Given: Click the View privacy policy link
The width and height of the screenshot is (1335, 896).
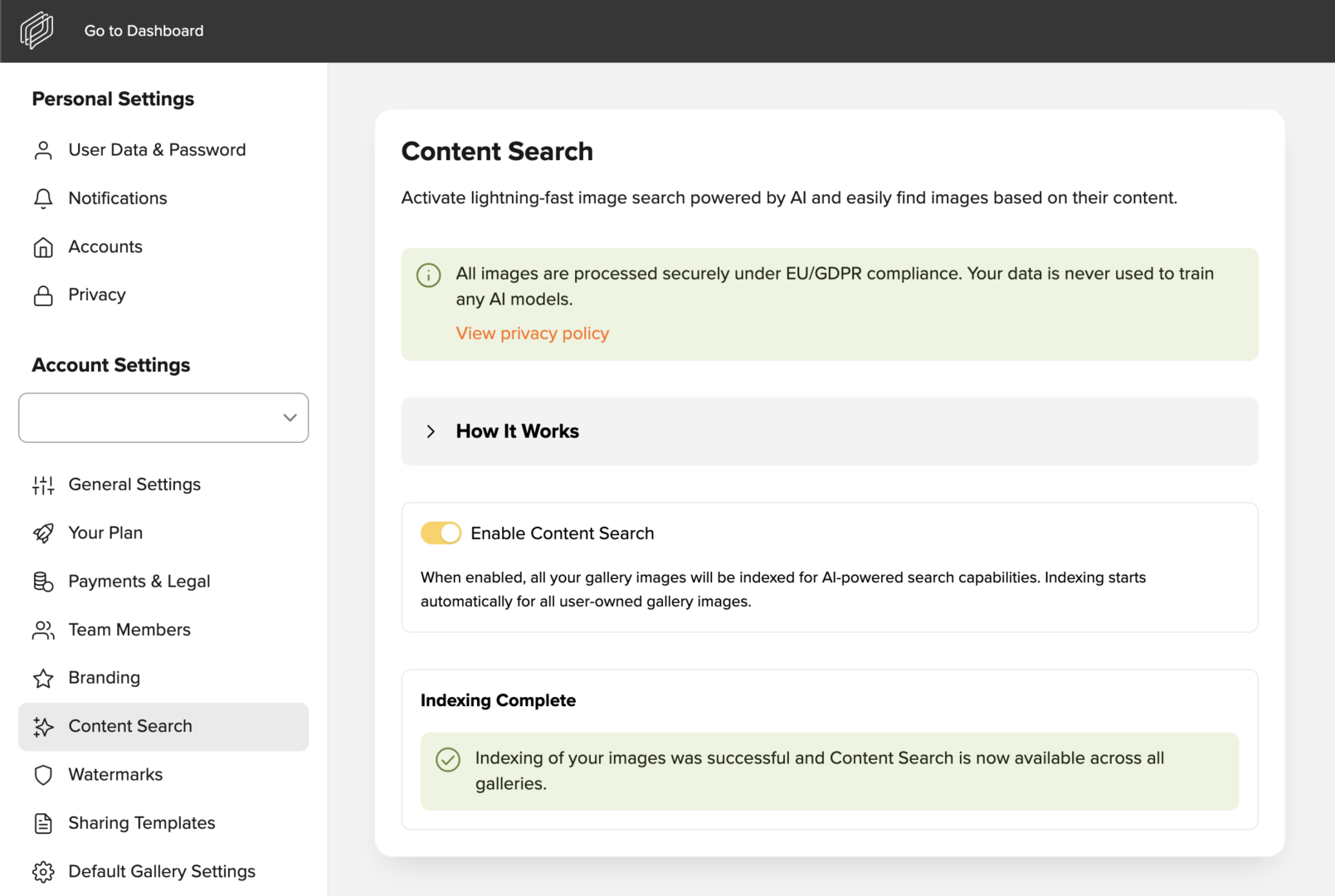Looking at the screenshot, I should pyautogui.click(x=532, y=334).
